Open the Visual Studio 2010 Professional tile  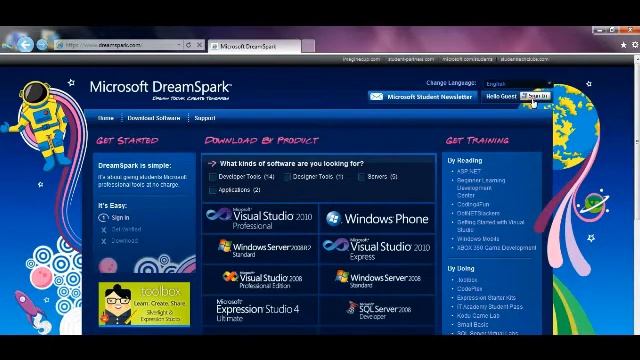click(x=260, y=218)
